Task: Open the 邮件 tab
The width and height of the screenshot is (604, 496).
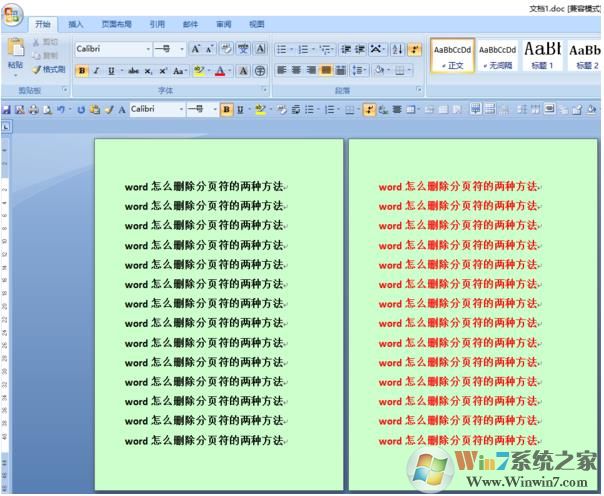Action: click(190, 24)
